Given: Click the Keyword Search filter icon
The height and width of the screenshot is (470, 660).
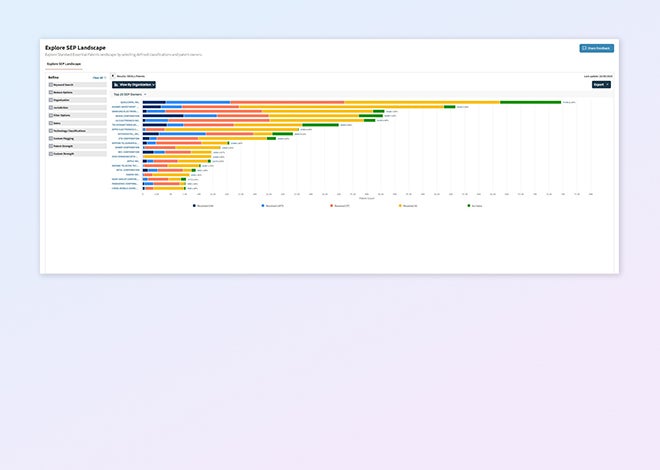Looking at the screenshot, I should 51,85.
